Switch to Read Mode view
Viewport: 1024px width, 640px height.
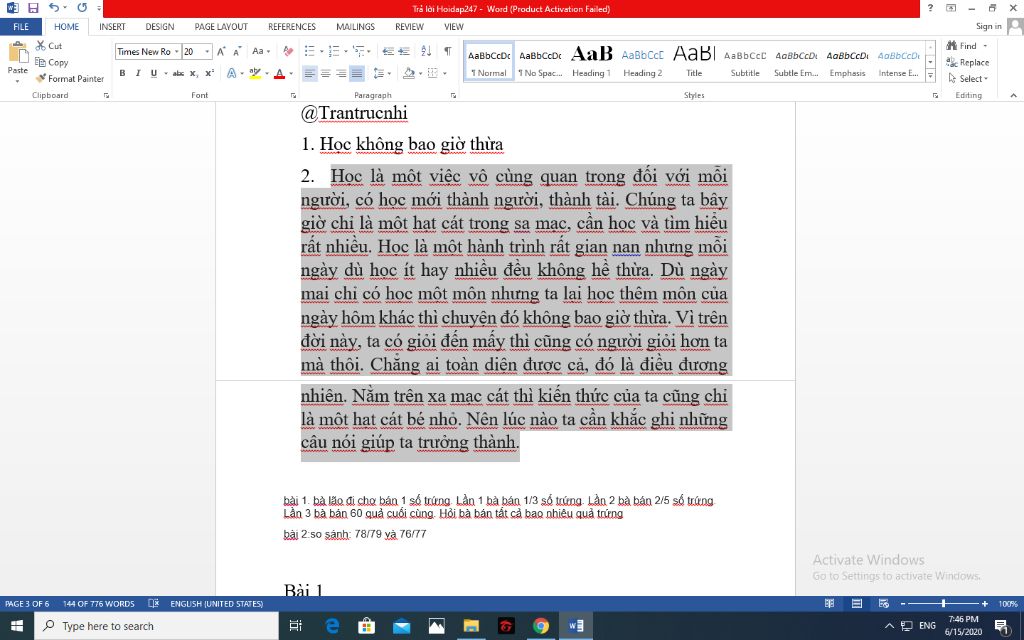click(829, 603)
